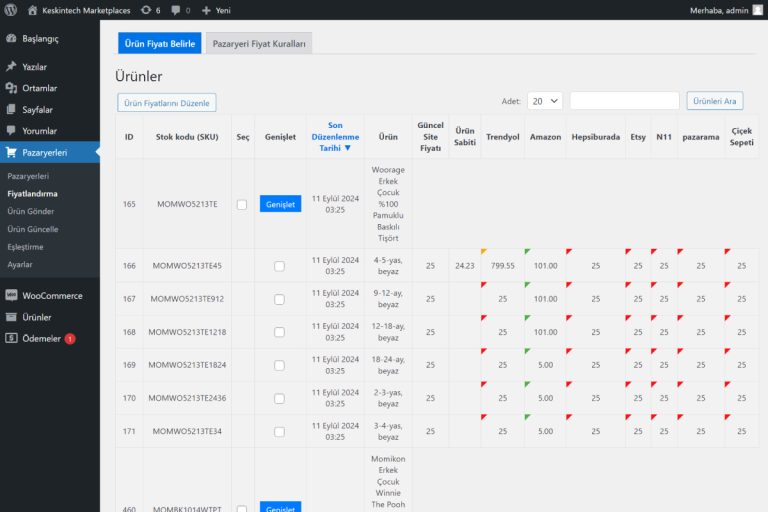The width and height of the screenshot is (768, 512).
Task: Click the Ürün Fiyatlarını Düzenle button
Action: click(166, 102)
